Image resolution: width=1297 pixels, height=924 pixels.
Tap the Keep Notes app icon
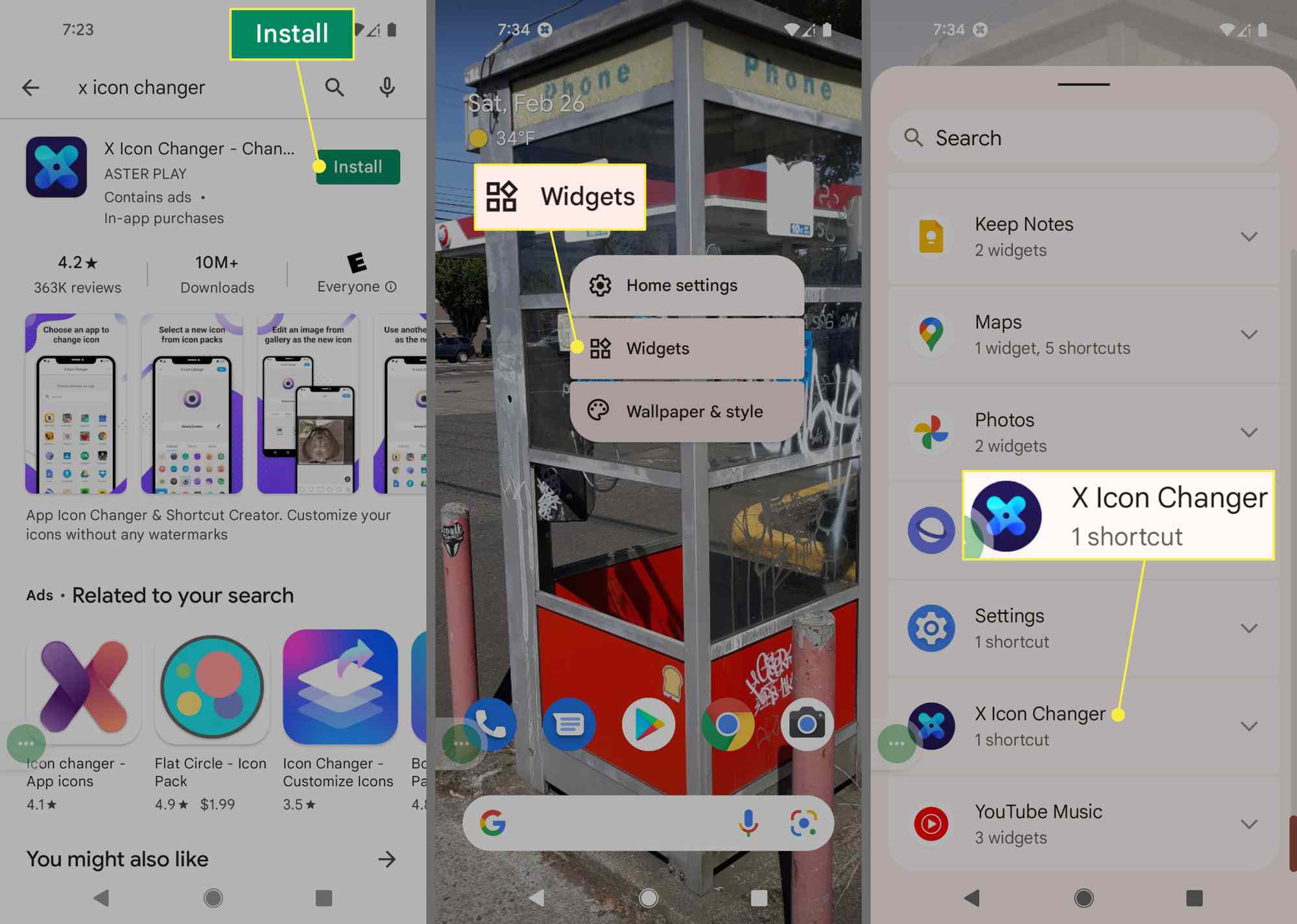coord(931,237)
